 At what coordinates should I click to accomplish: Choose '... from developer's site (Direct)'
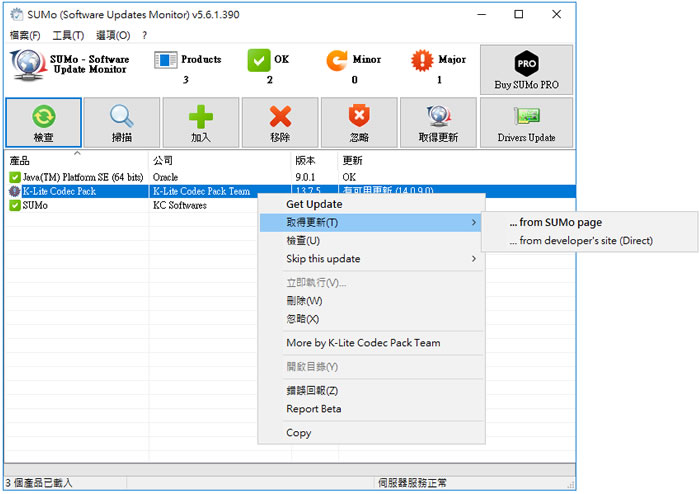580,241
